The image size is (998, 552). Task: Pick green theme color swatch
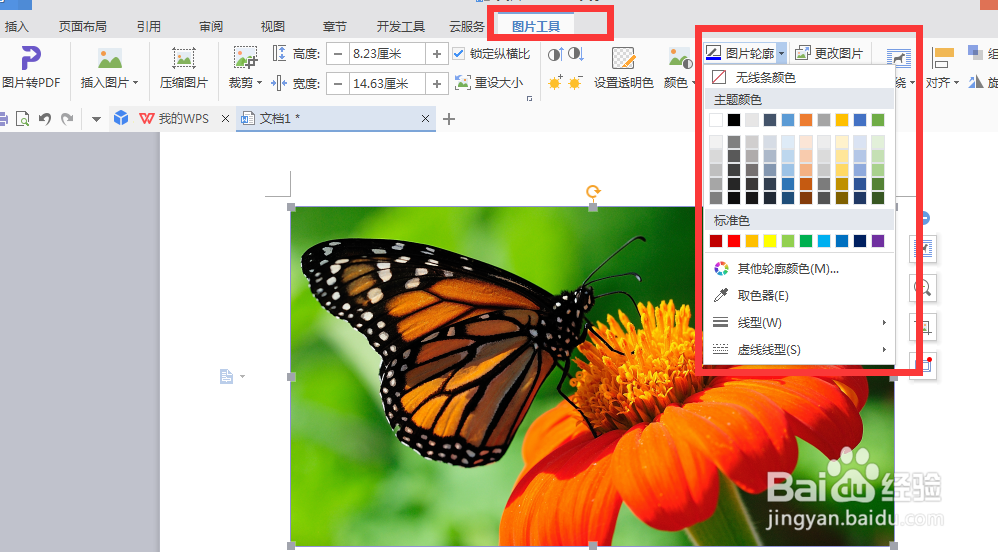(x=878, y=120)
